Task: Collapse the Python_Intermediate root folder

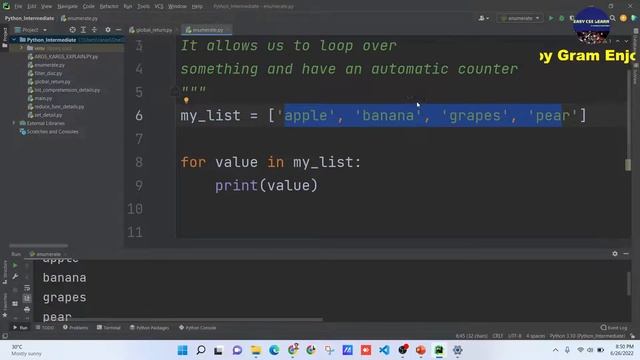Action: (14, 40)
